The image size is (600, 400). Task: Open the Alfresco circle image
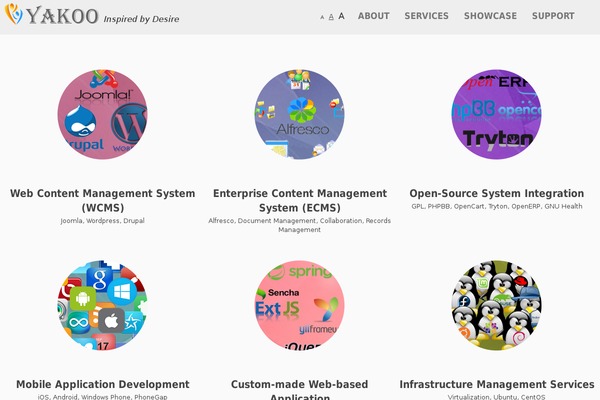pyautogui.click(x=299, y=114)
